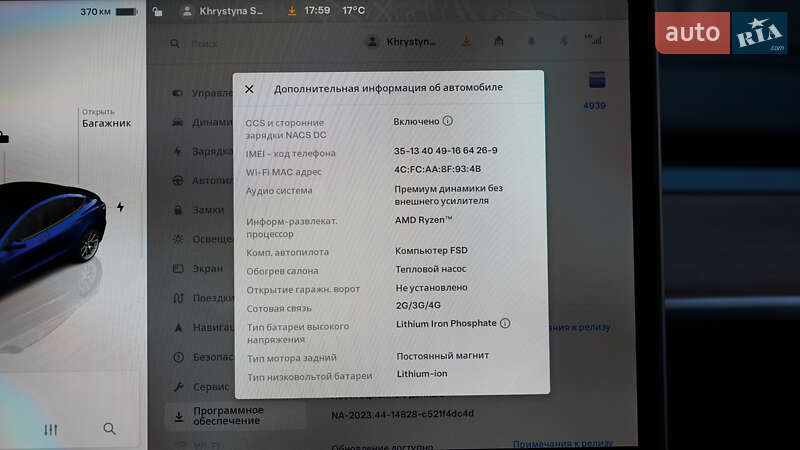Select Программное обеспечение menu item

tap(236, 416)
